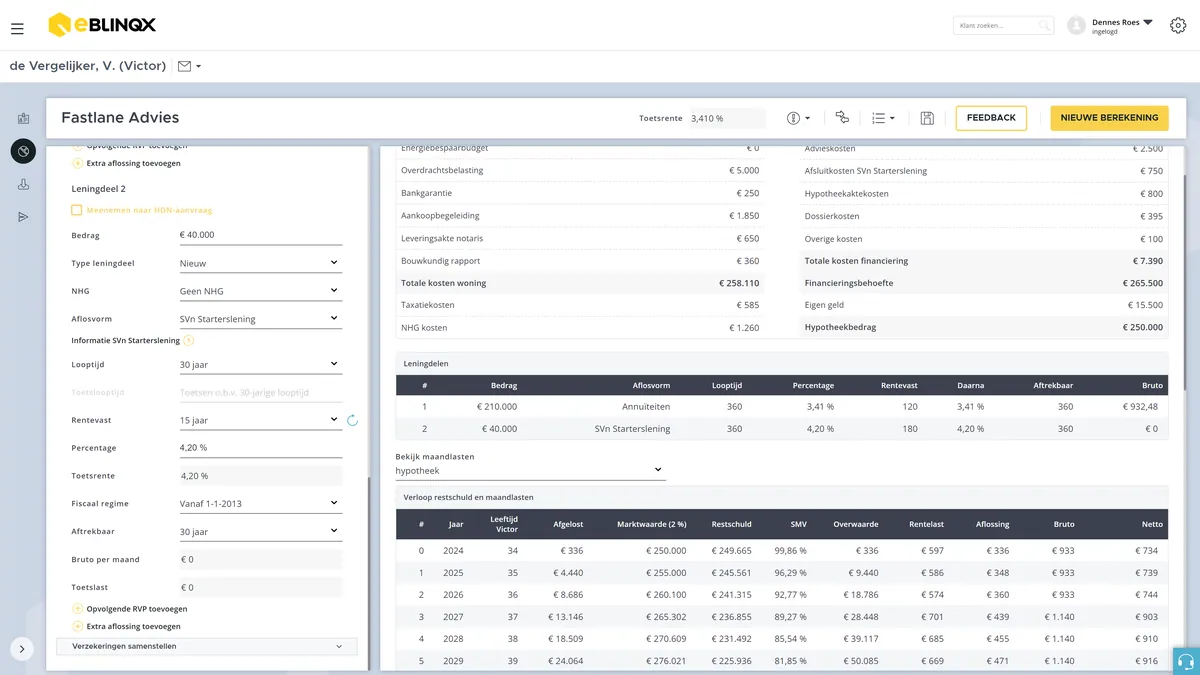Click the Toetsrente field showing 3,410 %

pyautogui.click(x=727, y=118)
